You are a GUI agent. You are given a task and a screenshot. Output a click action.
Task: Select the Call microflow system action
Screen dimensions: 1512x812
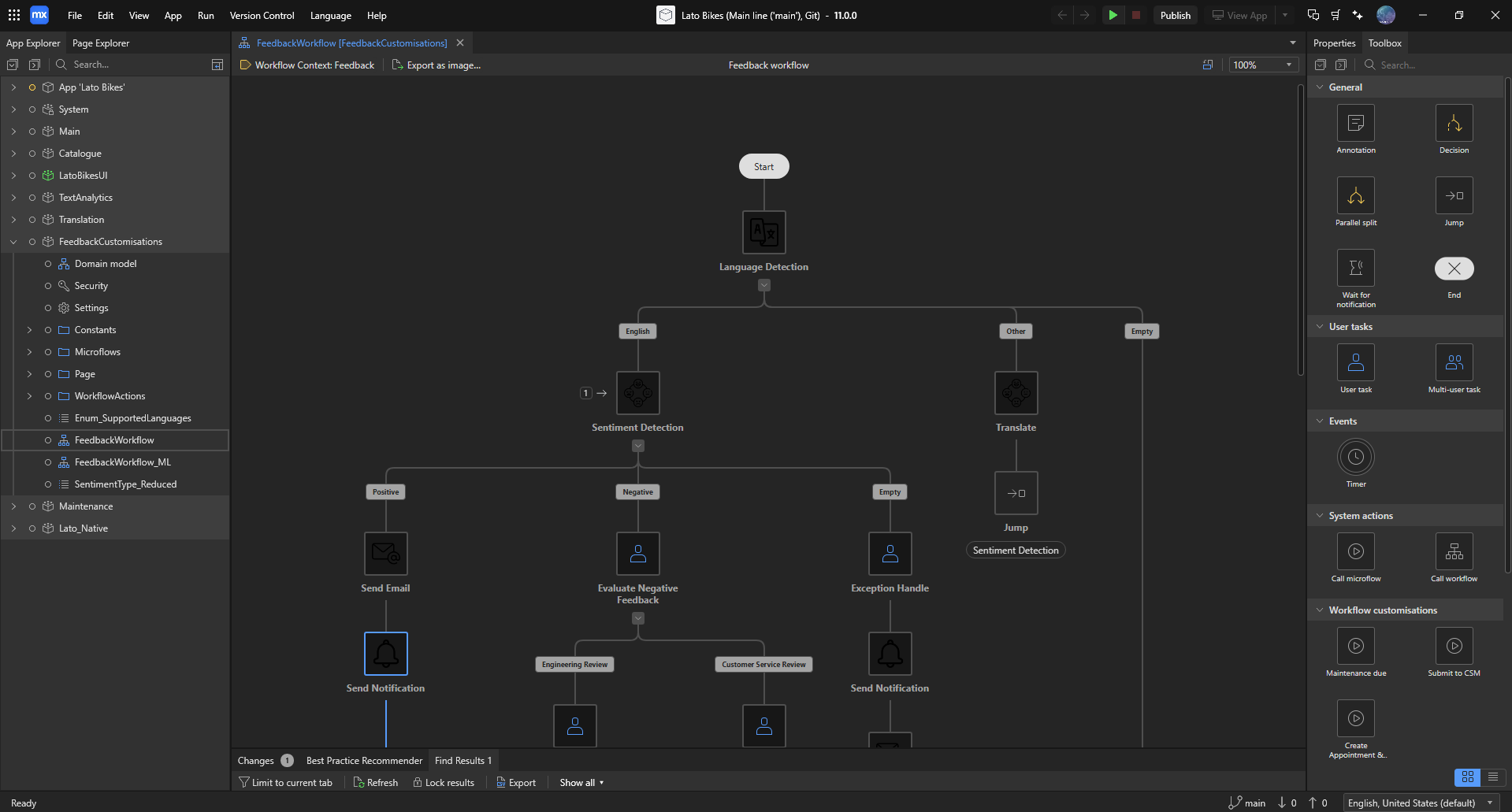pyautogui.click(x=1355, y=552)
